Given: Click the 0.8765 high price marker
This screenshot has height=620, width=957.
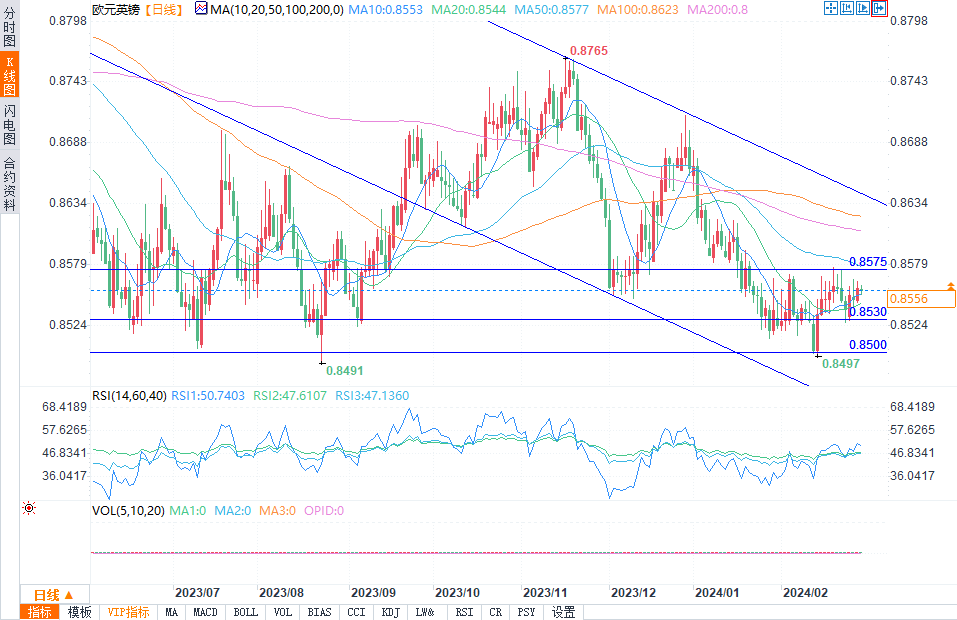Looking at the screenshot, I should pyautogui.click(x=588, y=51).
